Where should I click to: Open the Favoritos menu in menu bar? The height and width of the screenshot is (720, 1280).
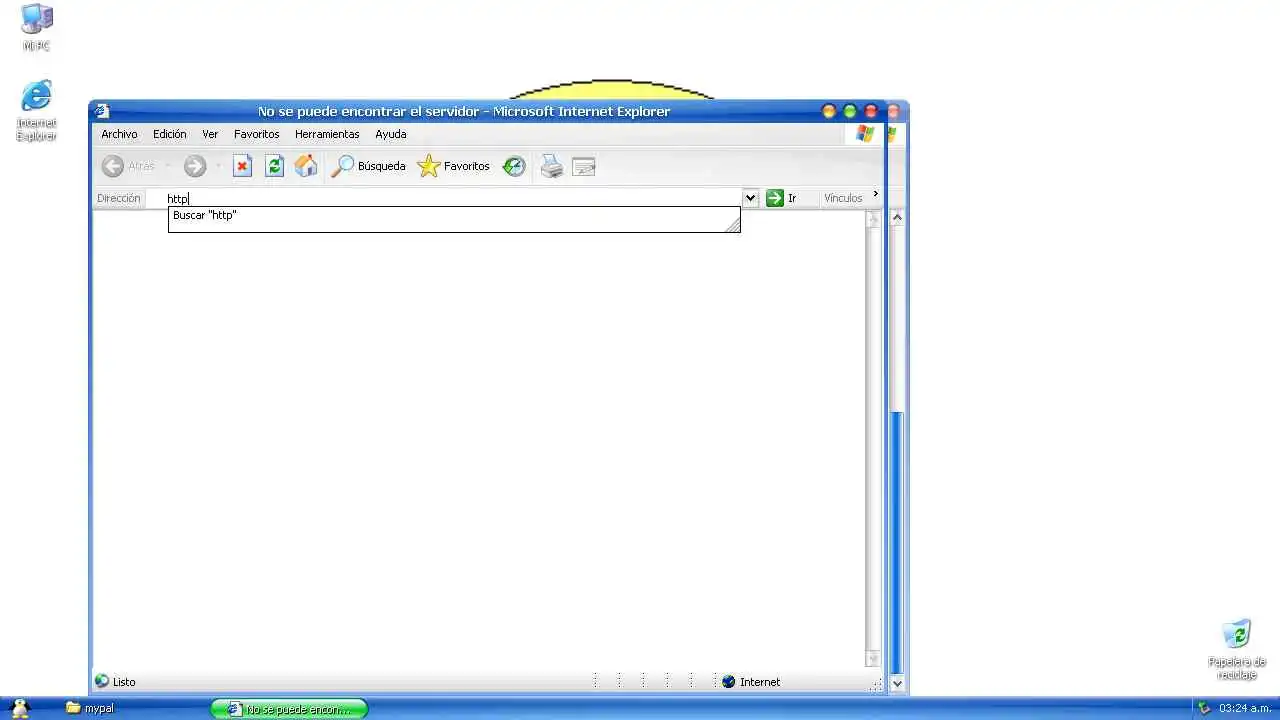(257, 134)
